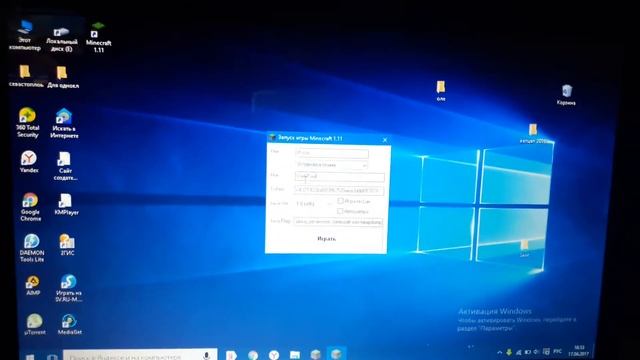Show hidden tray icons with the chevron
640x360 pixels.
point(500,352)
